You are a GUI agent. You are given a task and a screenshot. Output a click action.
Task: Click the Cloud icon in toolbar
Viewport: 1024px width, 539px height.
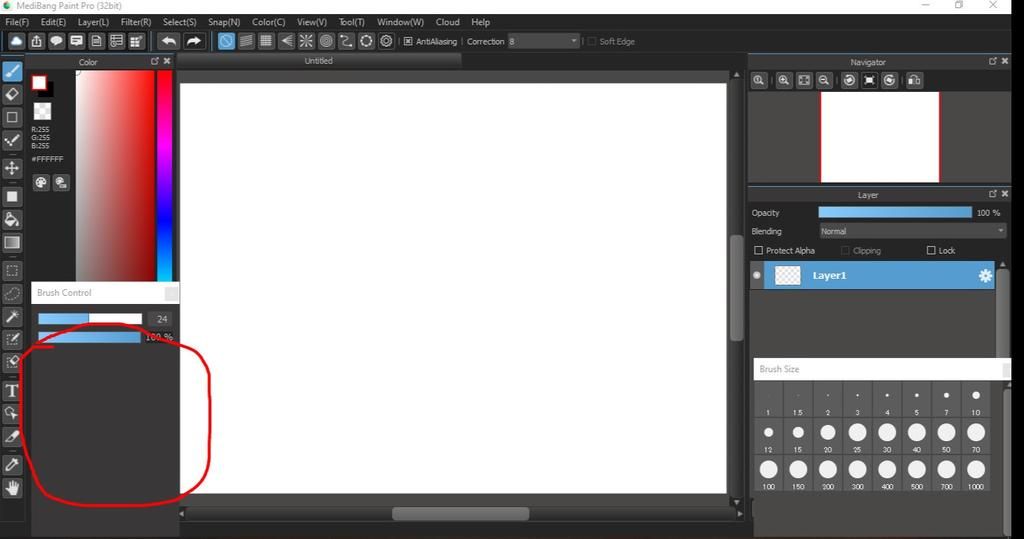pyautogui.click(x=16, y=41)
